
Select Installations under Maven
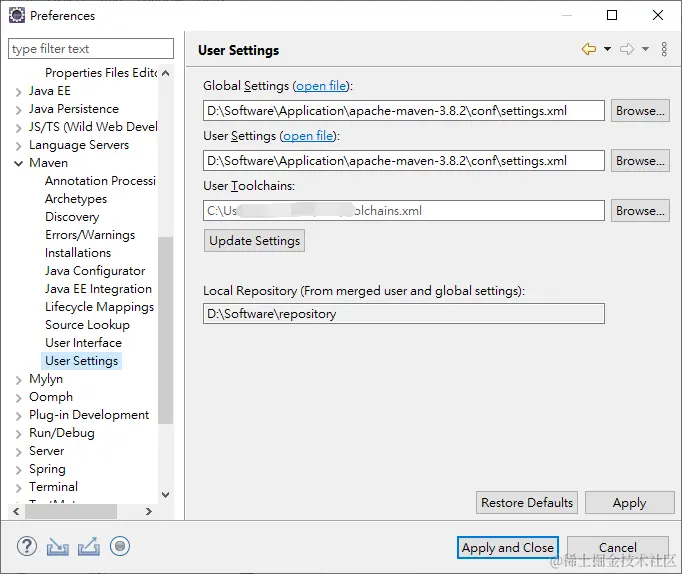click(78, 253)
